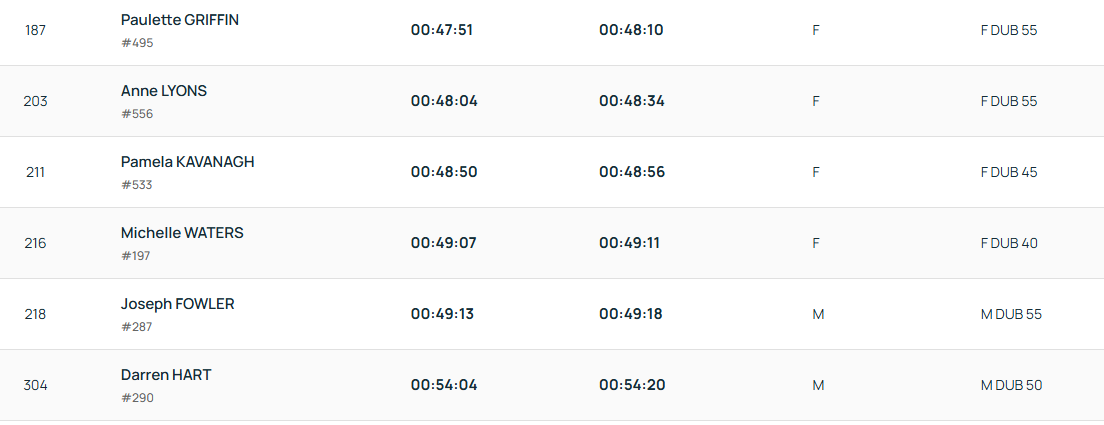Open Anne LYONS runner name
The height and width of the screenshot is (425, 1104).
[x=164, y=91]
